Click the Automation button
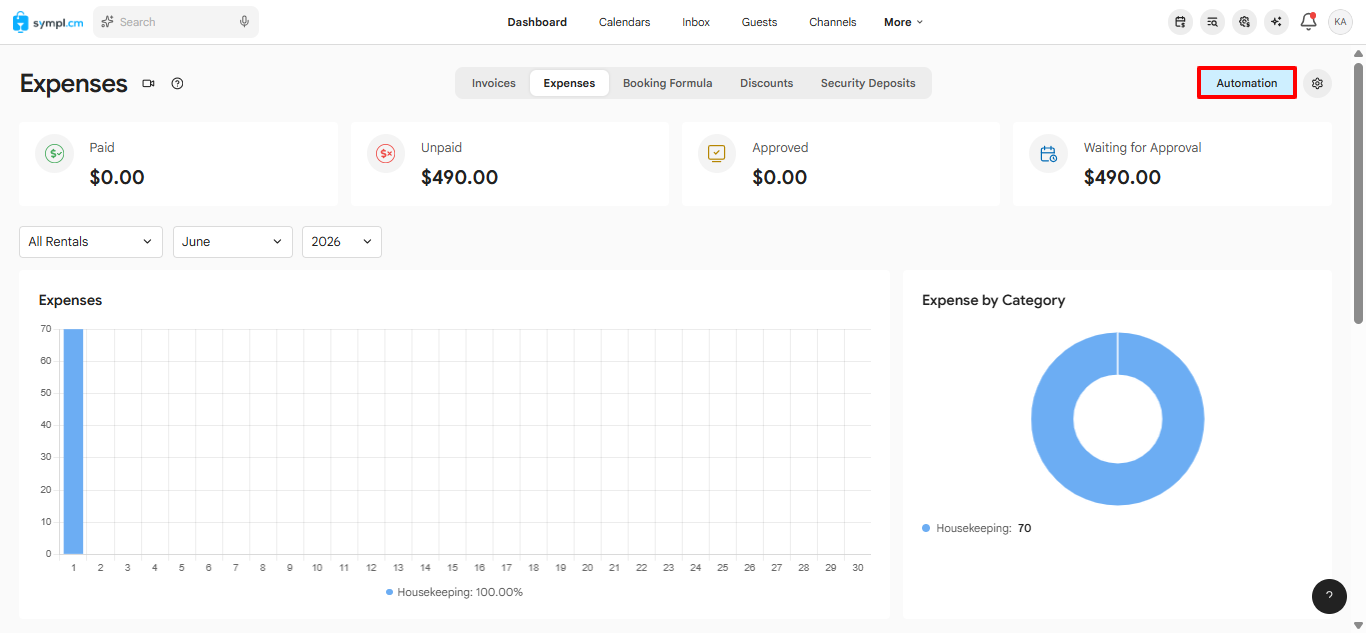This screenshot has height=633, width=1366. click(1247, 83)
